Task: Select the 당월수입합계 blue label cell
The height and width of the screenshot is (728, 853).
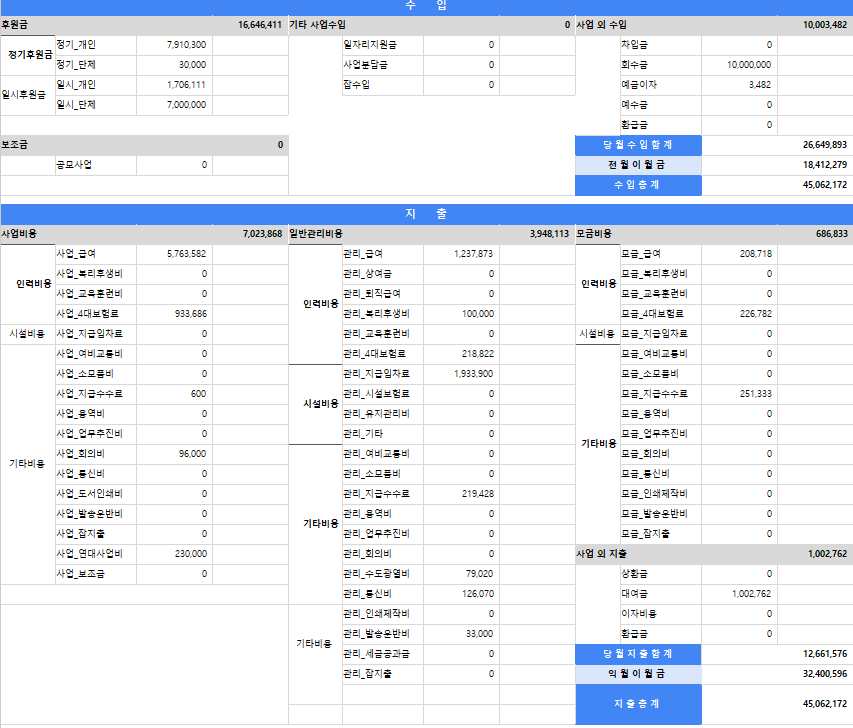Action: tap(638, 145)
